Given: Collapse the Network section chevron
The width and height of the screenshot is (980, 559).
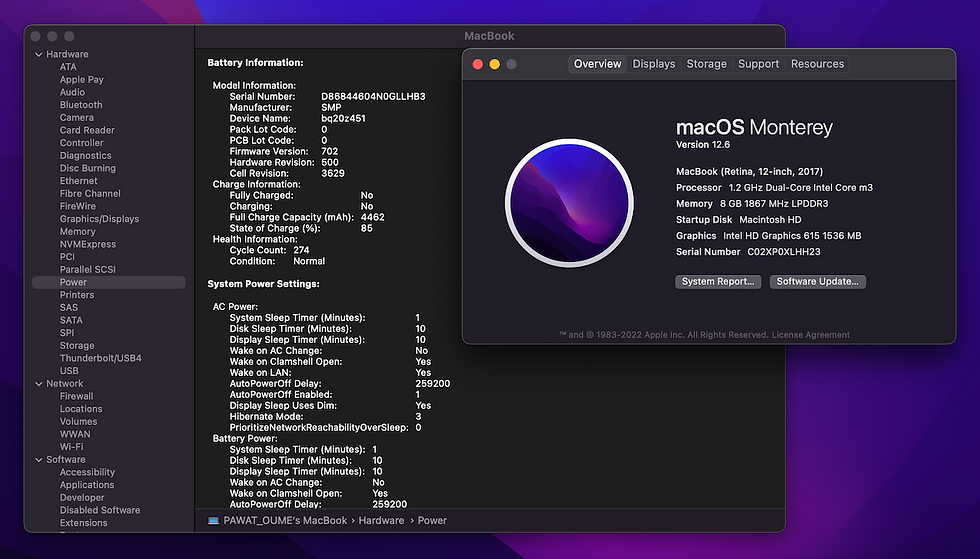Looking at the screenshot, I should pos(39,384).
